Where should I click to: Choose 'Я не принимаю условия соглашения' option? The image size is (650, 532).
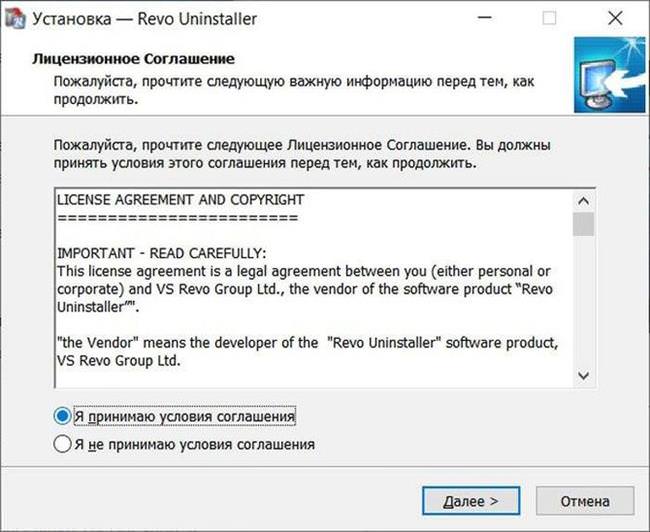tap(62, 444)
